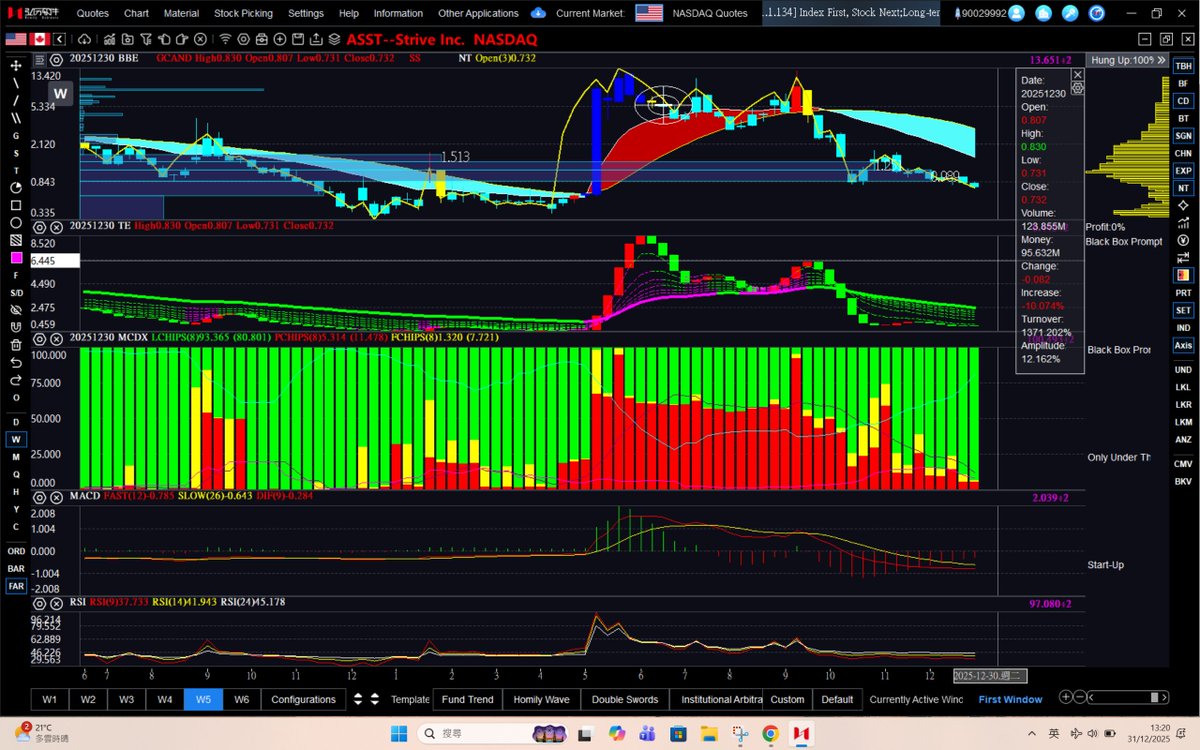1200x750 pixels.
Task: Open the Settings menu
Action: (x=306, y=13)
